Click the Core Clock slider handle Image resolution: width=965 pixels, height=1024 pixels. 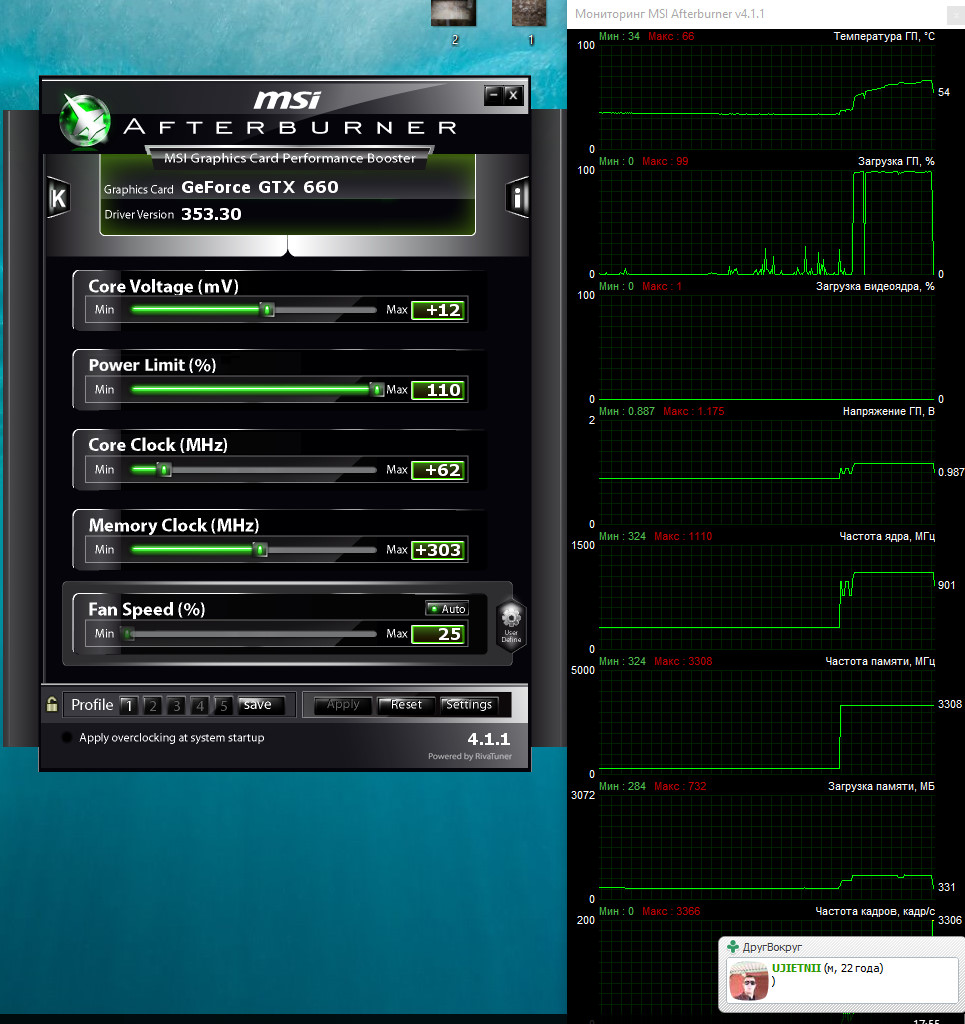(x=165, y=470)
